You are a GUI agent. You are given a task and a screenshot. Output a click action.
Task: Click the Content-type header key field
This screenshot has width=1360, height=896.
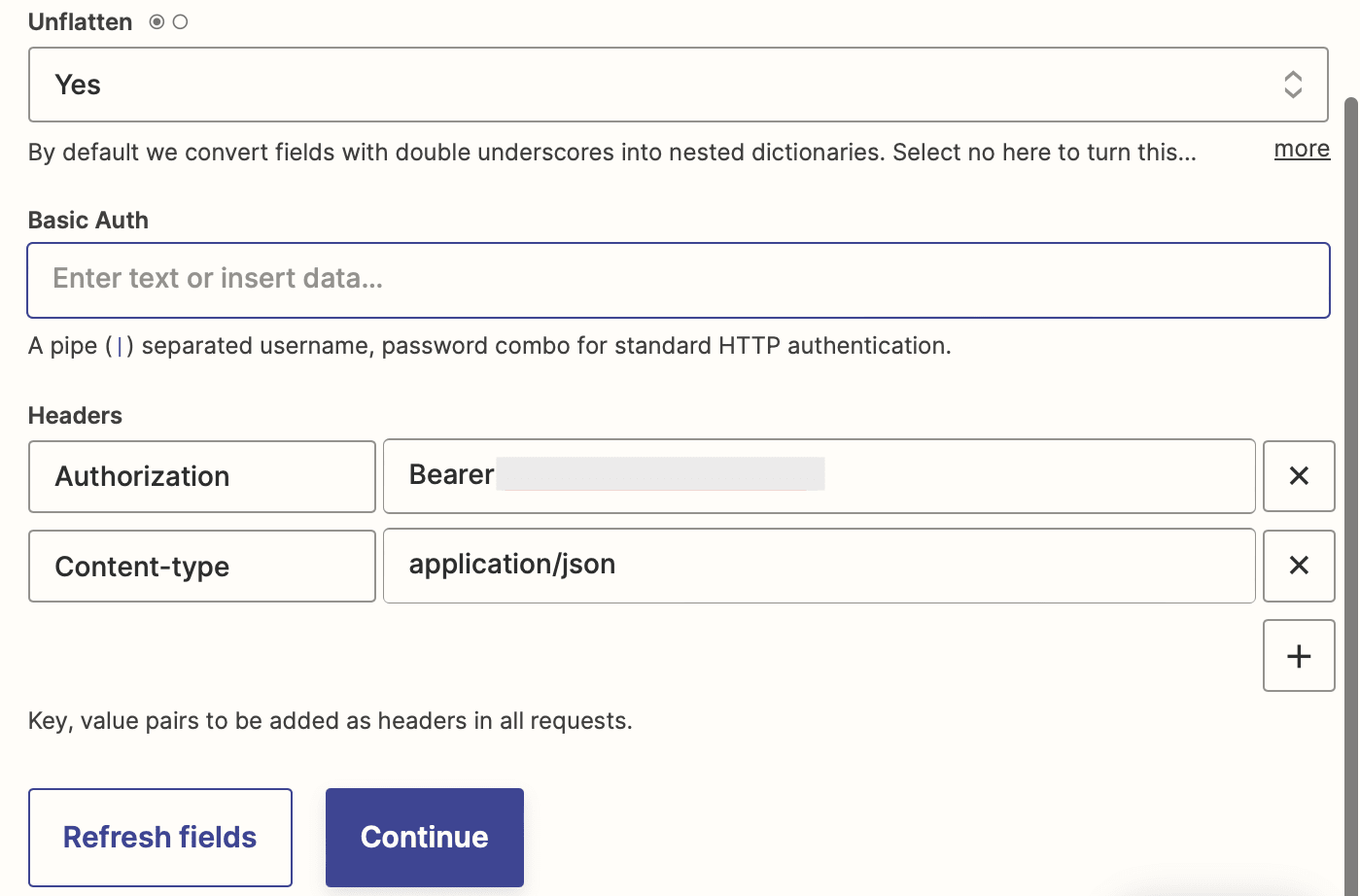[201, 566]
